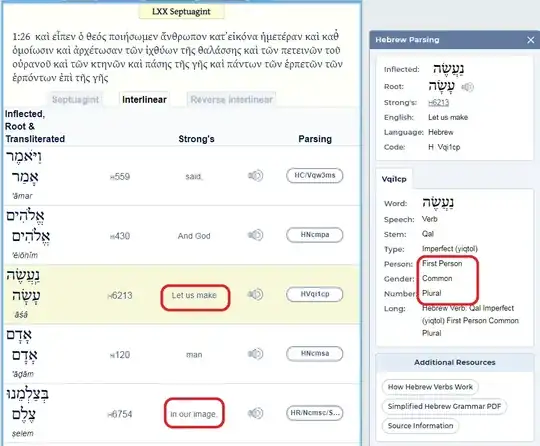Switch to the Septuagint tab
Image resolution: width=540 pixels, height=446 pixels.
pyautogui.click(x=75, y=100)
